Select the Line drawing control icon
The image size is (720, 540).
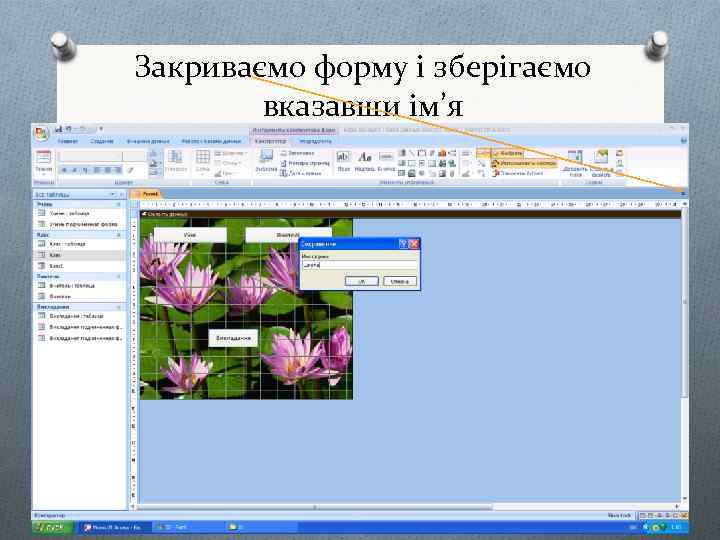(x=411, y=153)
